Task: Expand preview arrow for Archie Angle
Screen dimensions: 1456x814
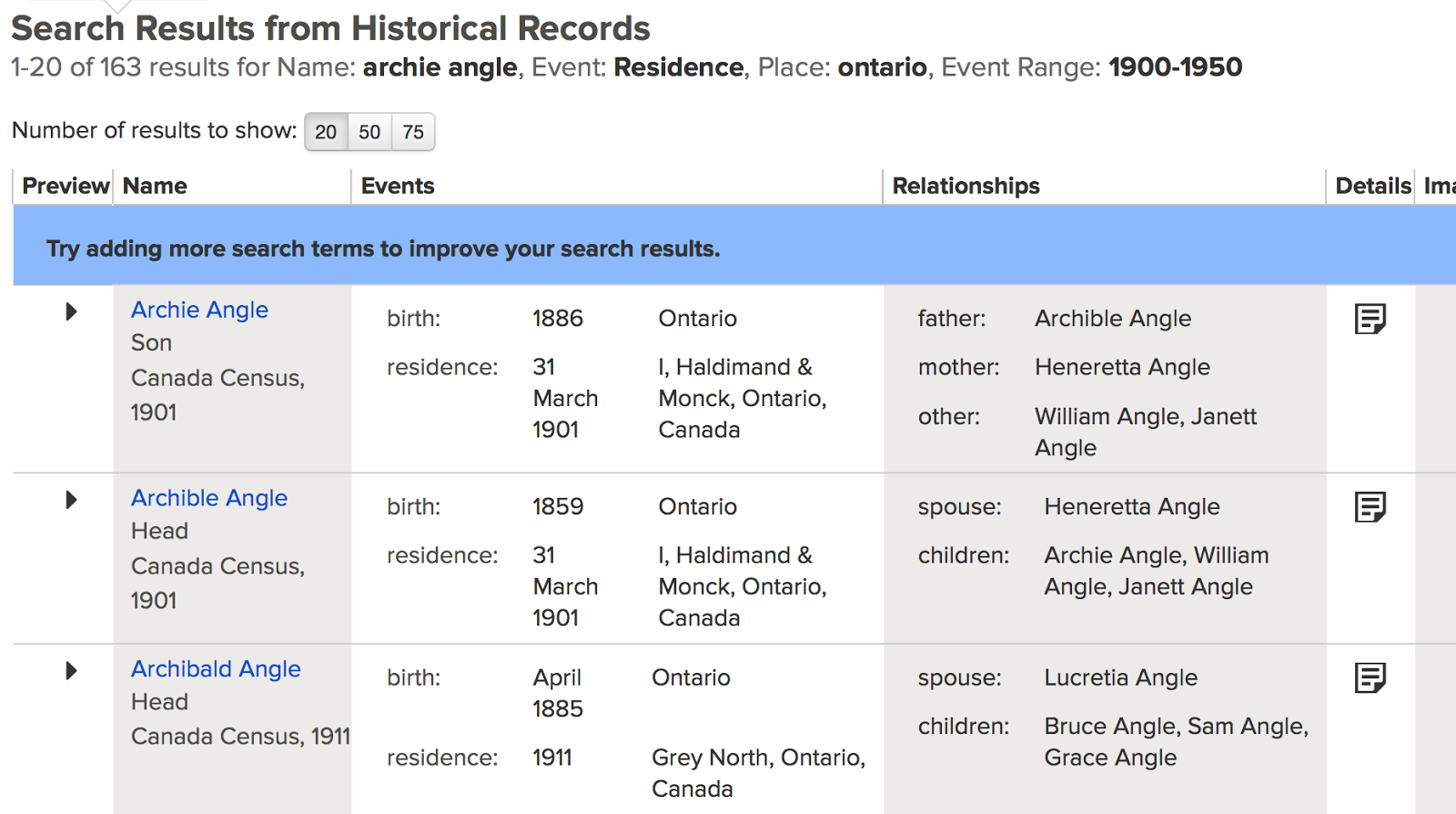Action: click(71, 311)
